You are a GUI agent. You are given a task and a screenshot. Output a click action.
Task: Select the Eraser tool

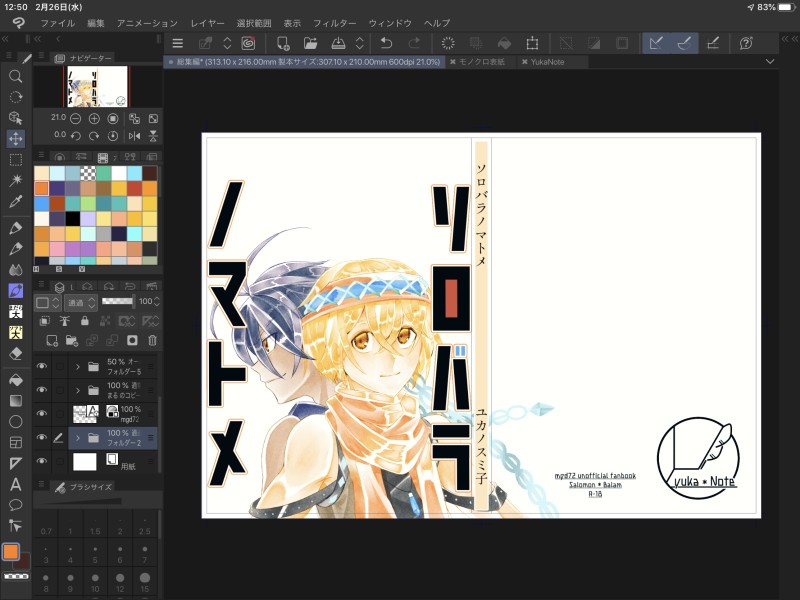[x=15, y=353]
